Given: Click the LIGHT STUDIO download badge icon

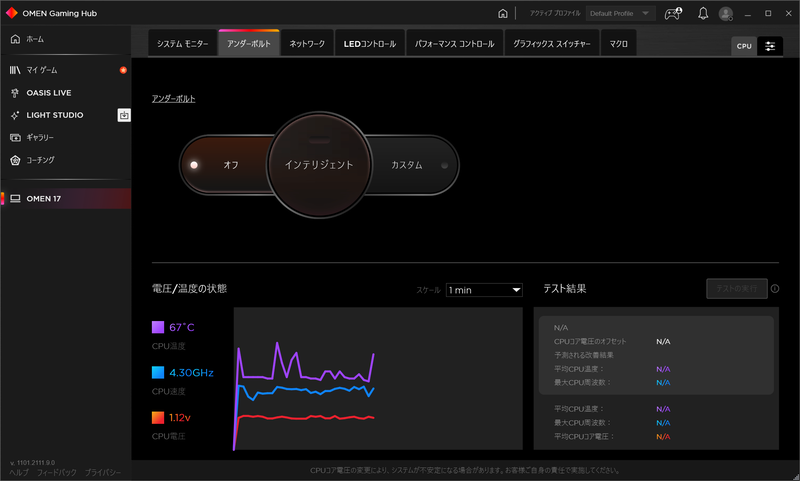Looking at the screenshot, I should (x=123, y=115).
